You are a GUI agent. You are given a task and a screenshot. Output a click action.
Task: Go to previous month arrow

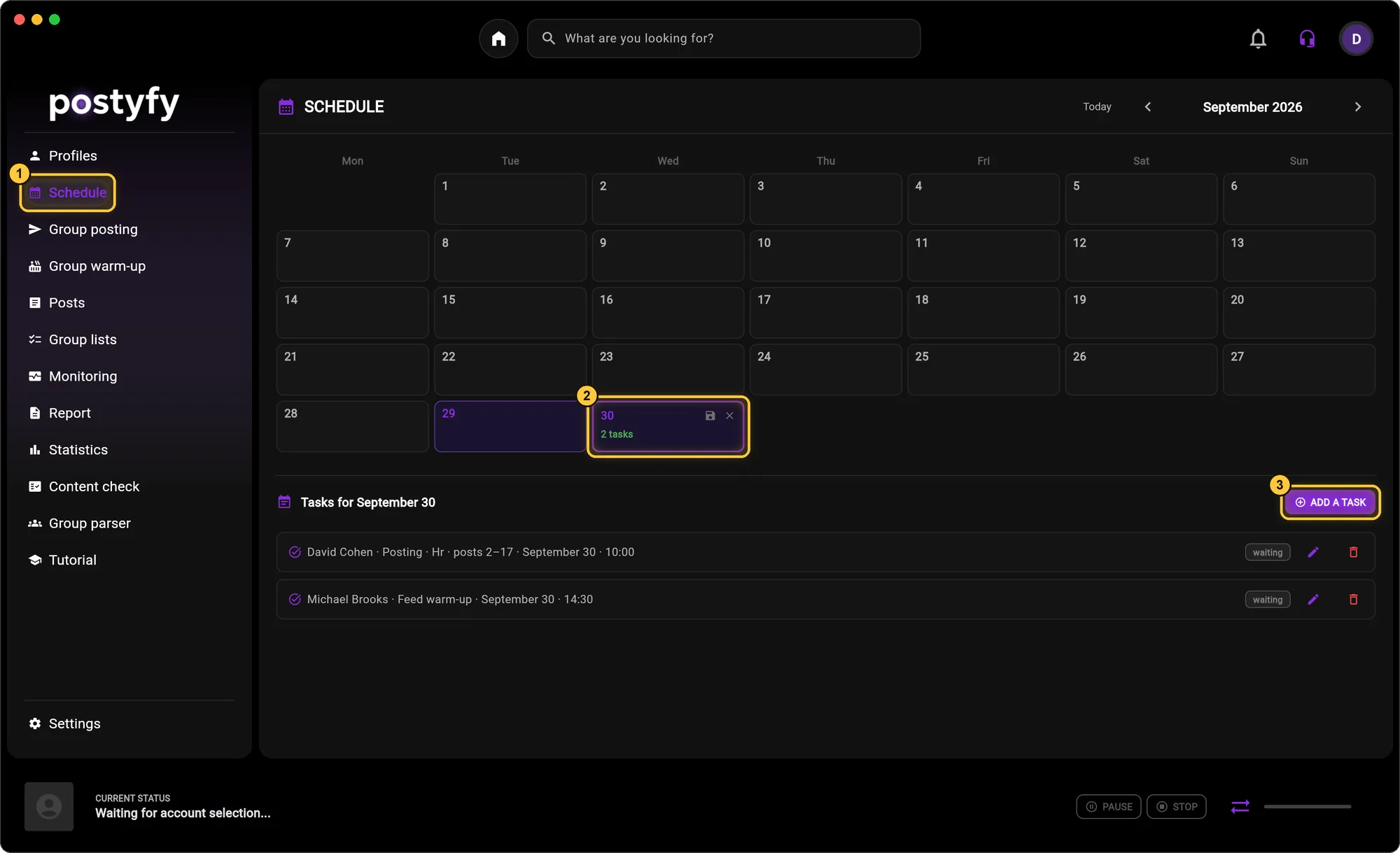tap(1148, 107)
